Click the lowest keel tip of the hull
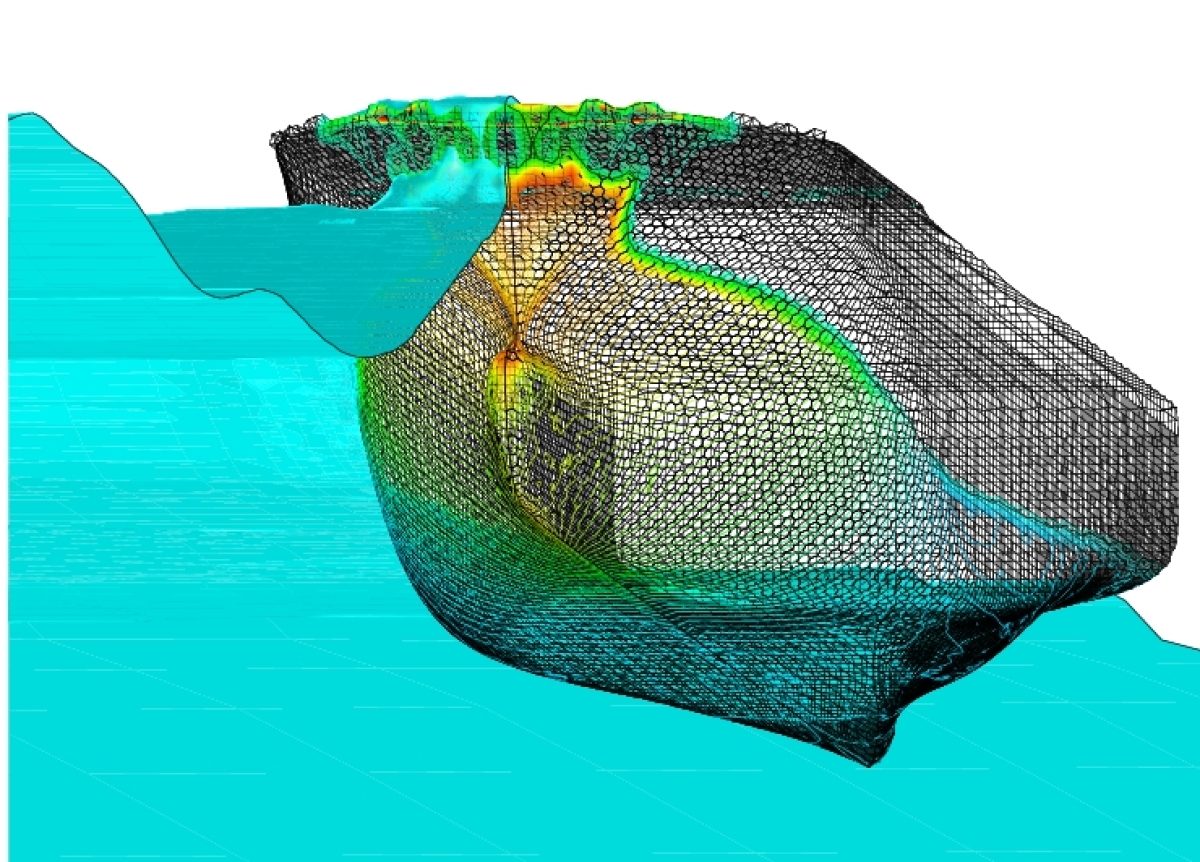 (x=871, y=764)
